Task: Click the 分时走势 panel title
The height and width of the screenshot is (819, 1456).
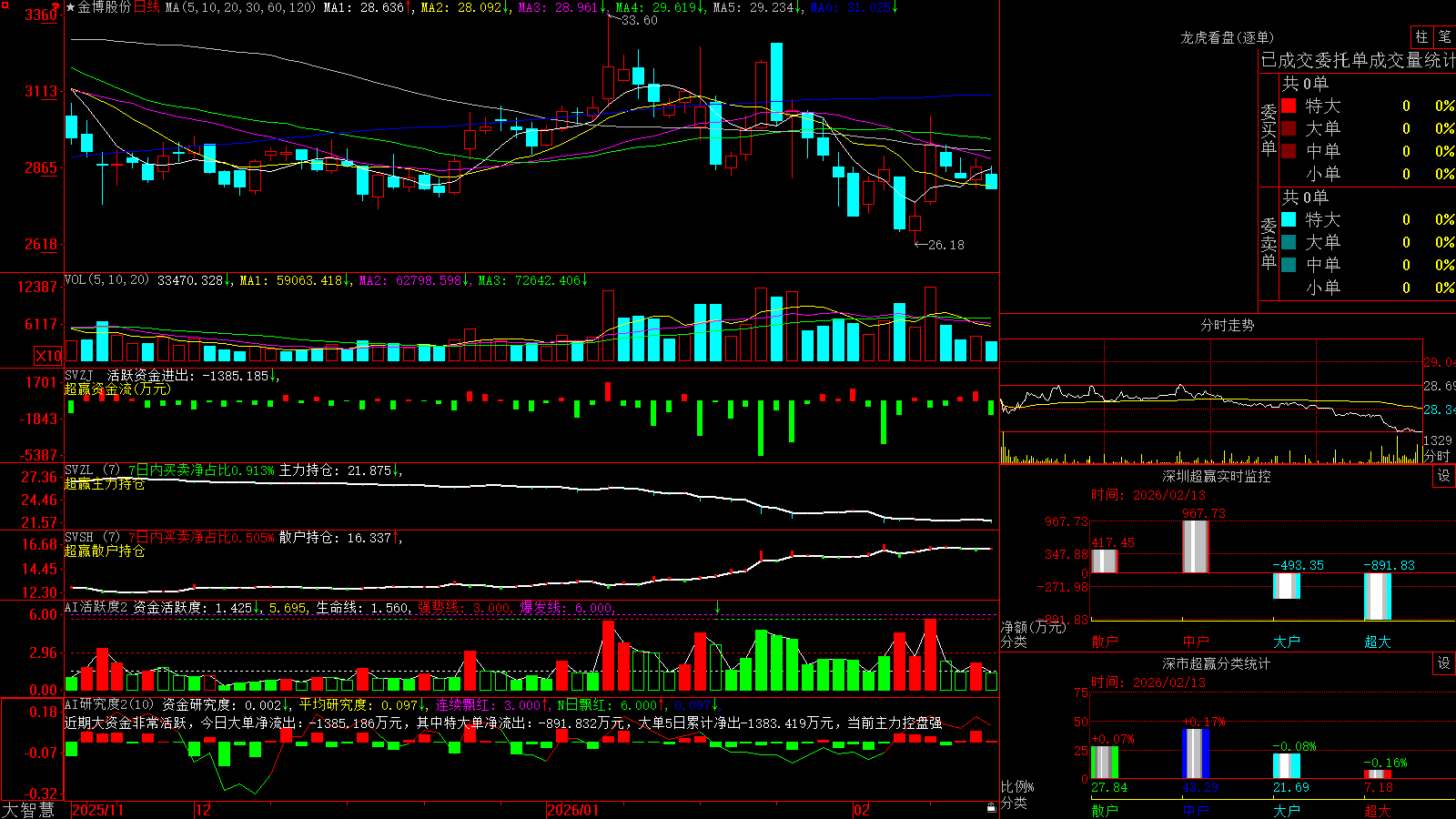Action: pos(1227,325)
